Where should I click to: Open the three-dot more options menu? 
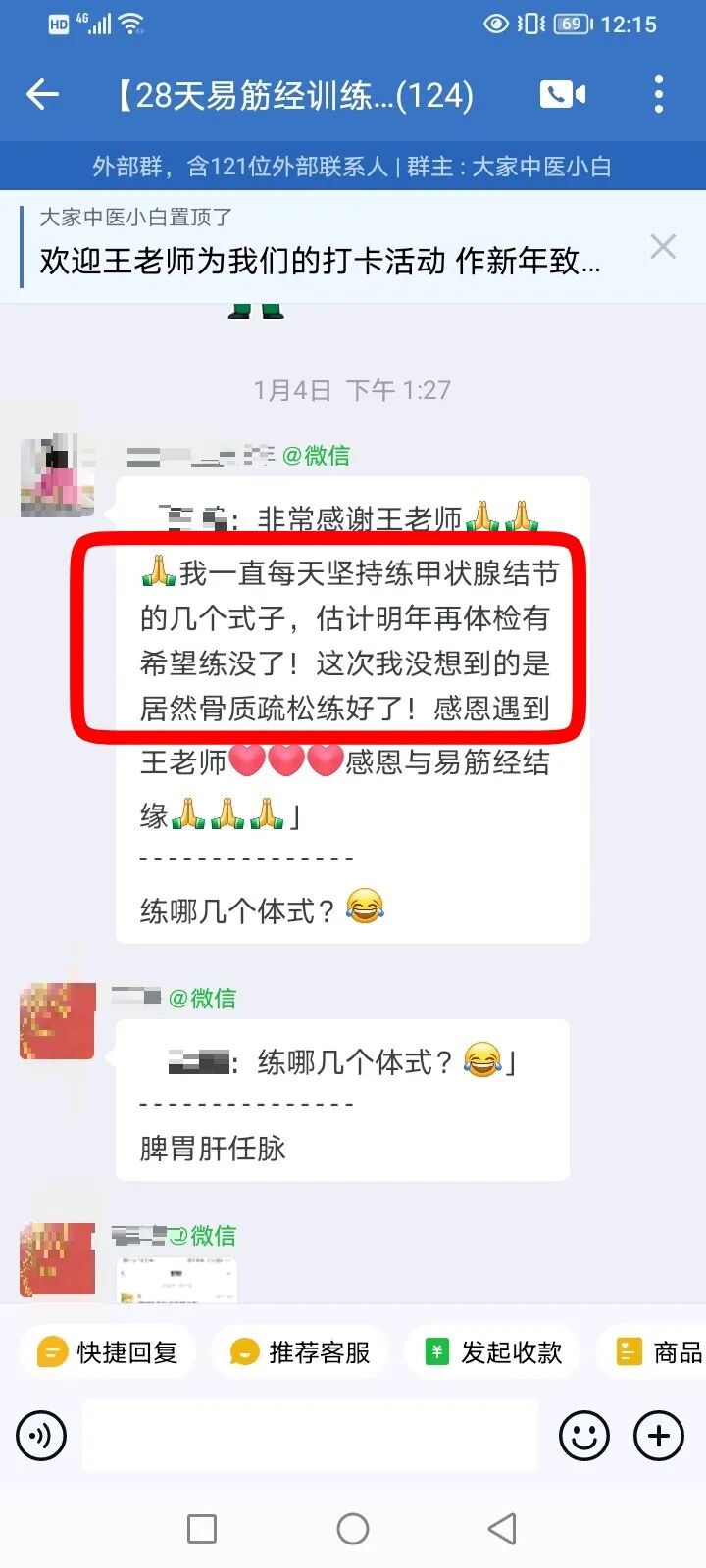[659, 94]
